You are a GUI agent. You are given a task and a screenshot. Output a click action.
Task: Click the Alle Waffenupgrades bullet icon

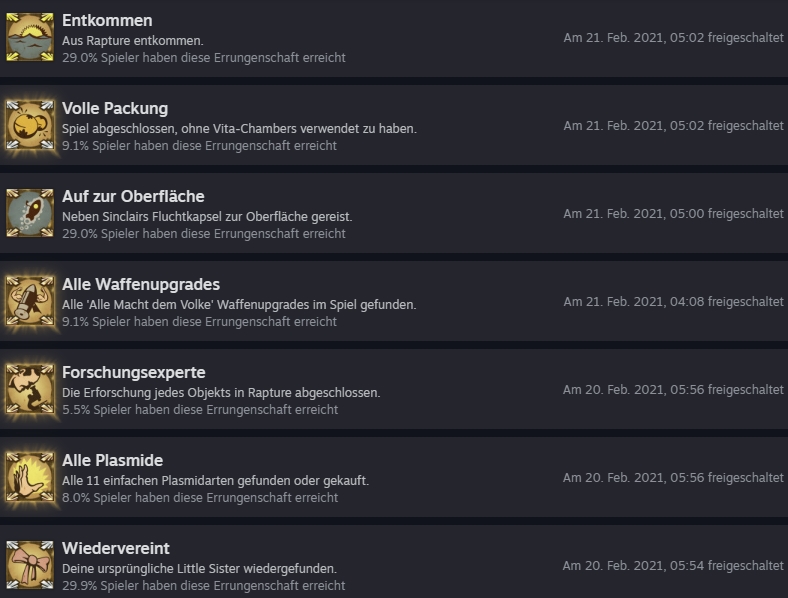click(x=30, y=301)
